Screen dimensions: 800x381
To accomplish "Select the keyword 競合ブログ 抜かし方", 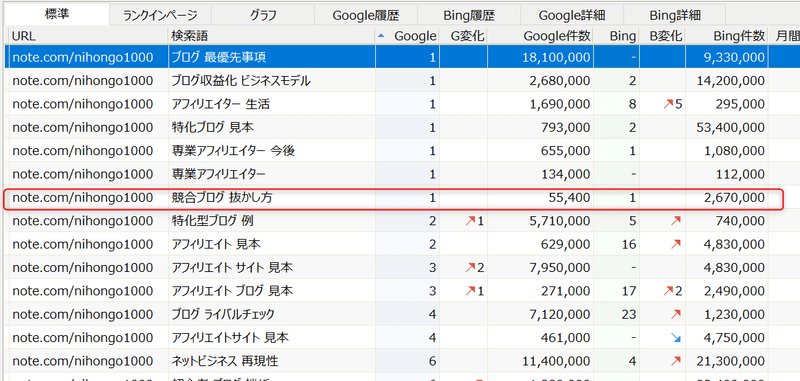I will (x=221, y=198).
